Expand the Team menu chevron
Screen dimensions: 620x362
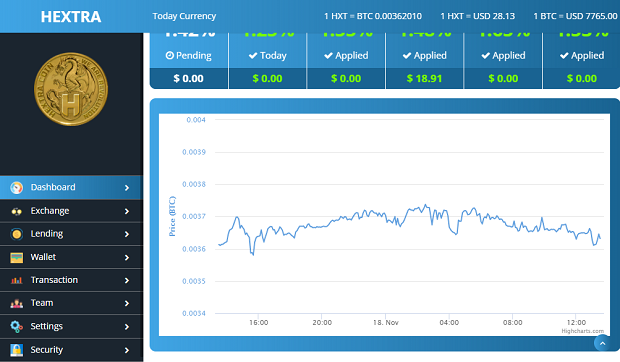pos(127,304)
